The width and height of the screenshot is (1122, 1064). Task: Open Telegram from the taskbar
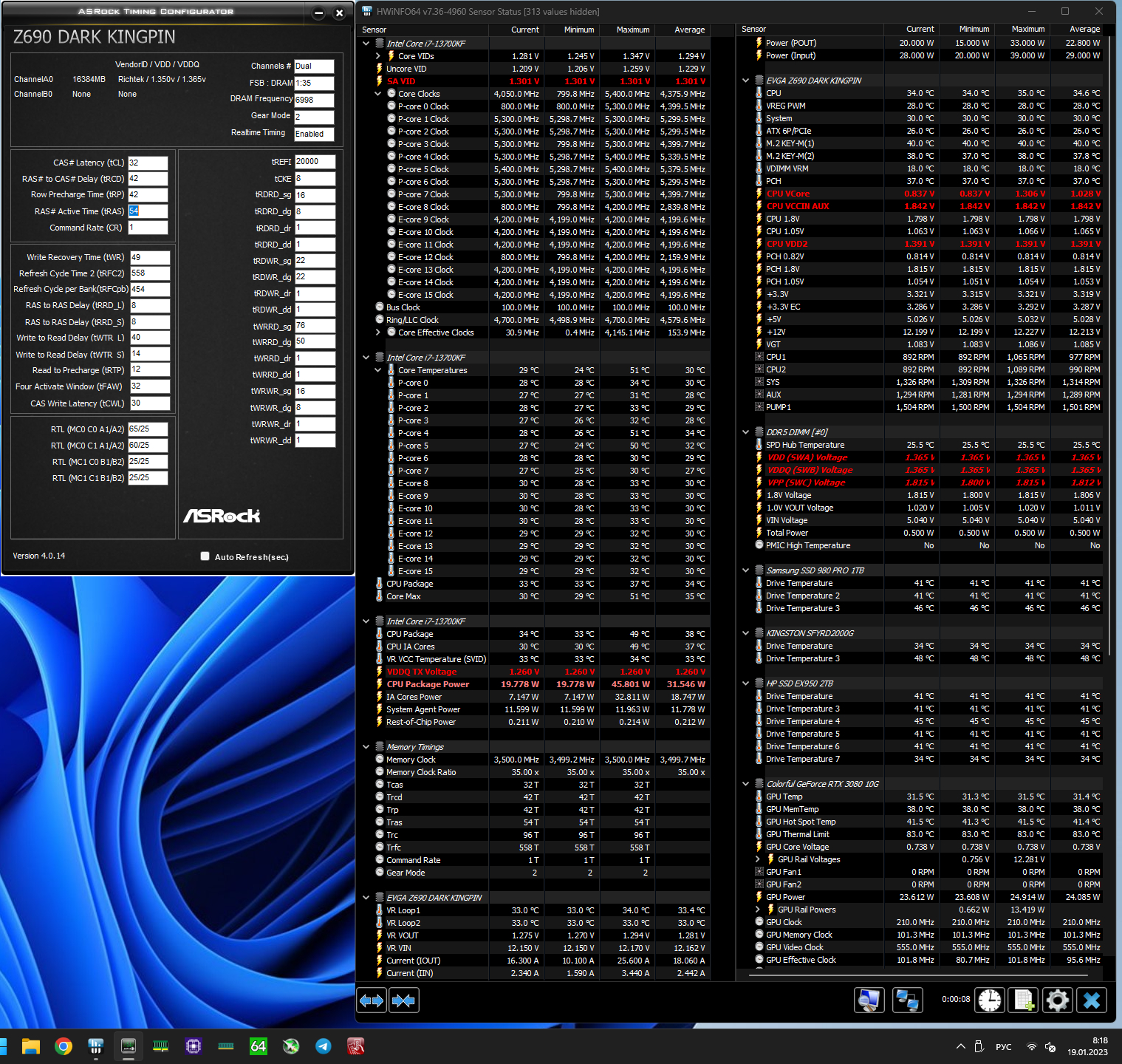pos(324,1046)
